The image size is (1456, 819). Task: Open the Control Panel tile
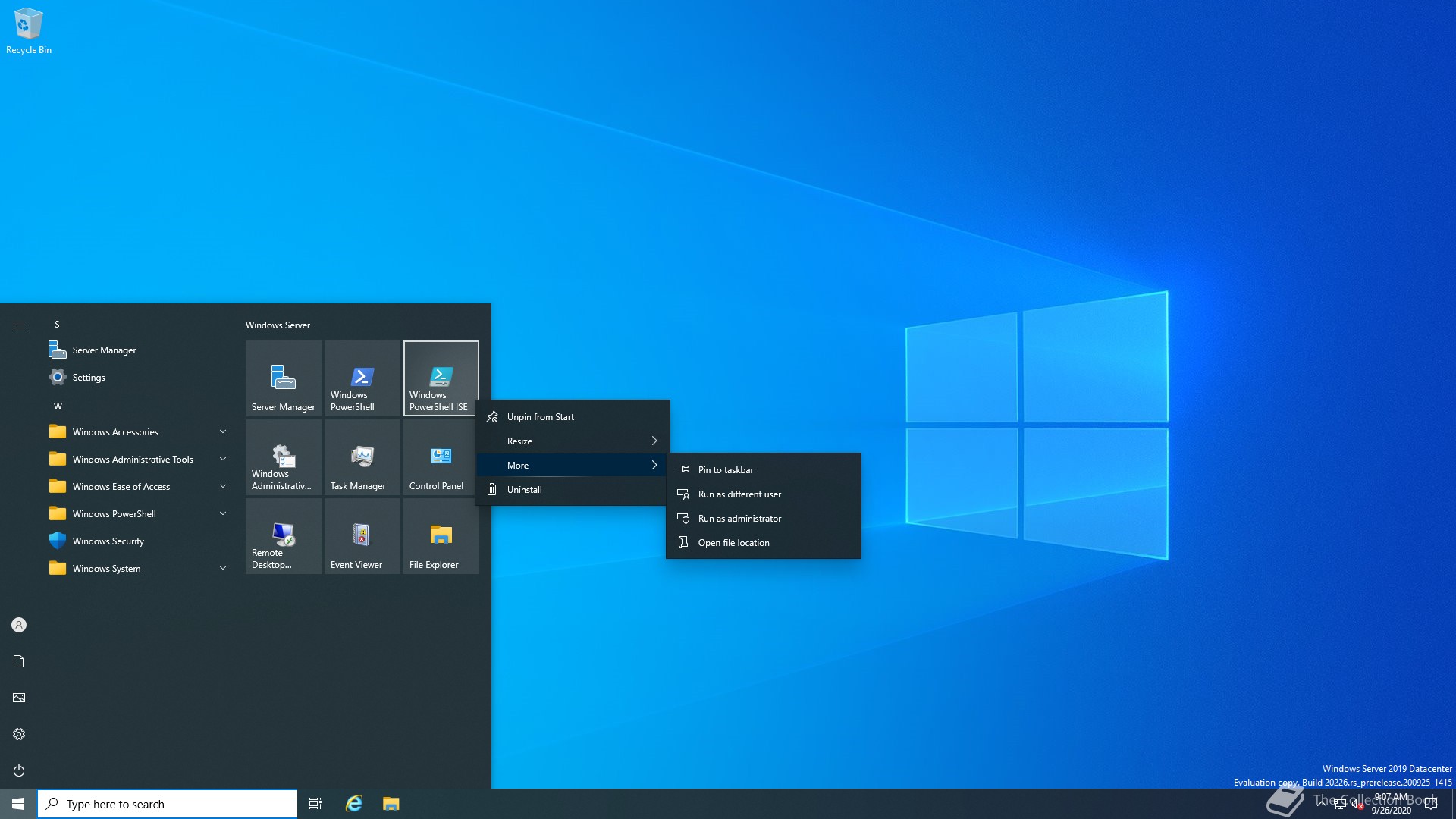tap(441, 457)
